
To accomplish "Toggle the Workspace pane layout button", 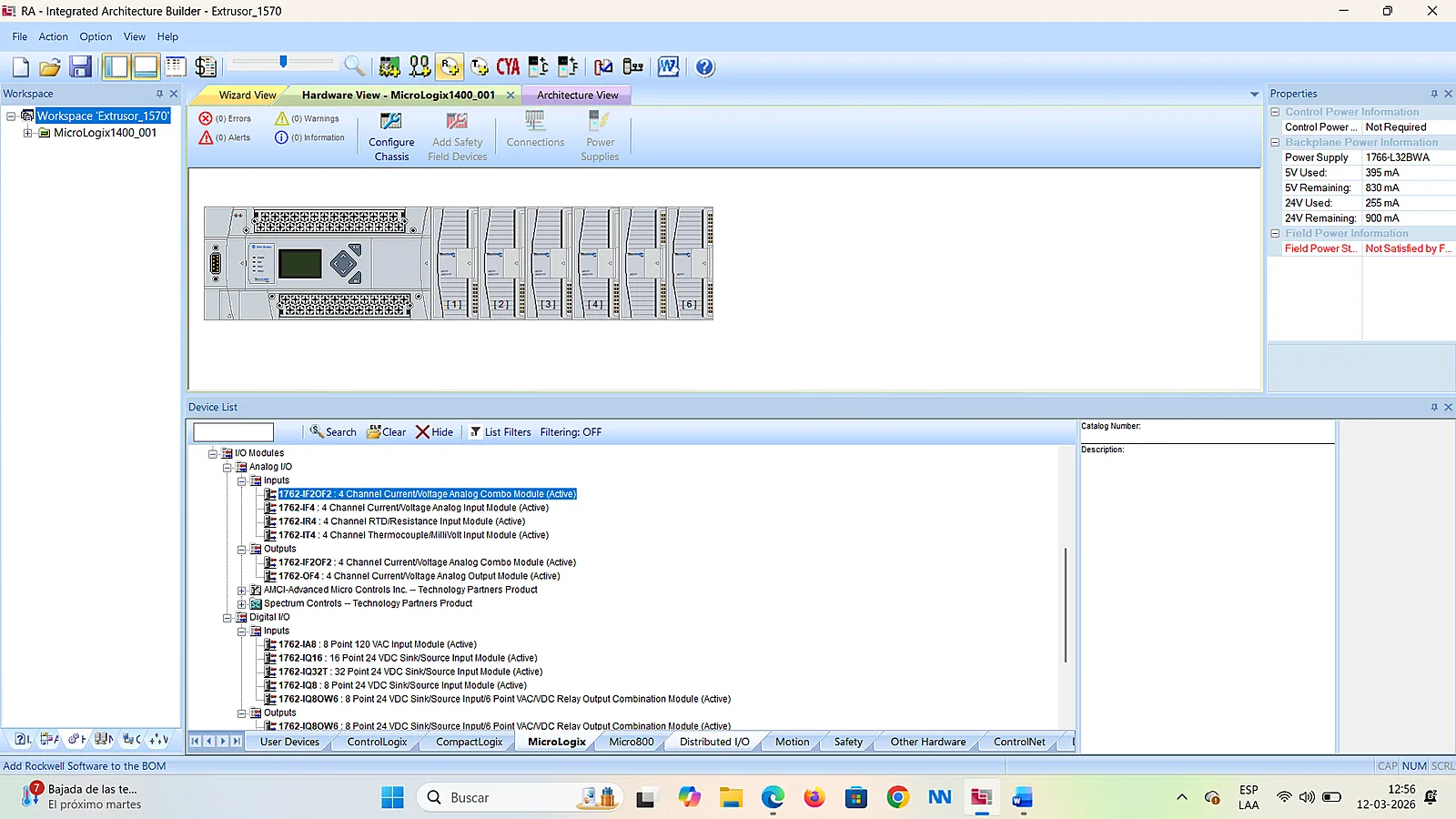I will click(116, 66).
